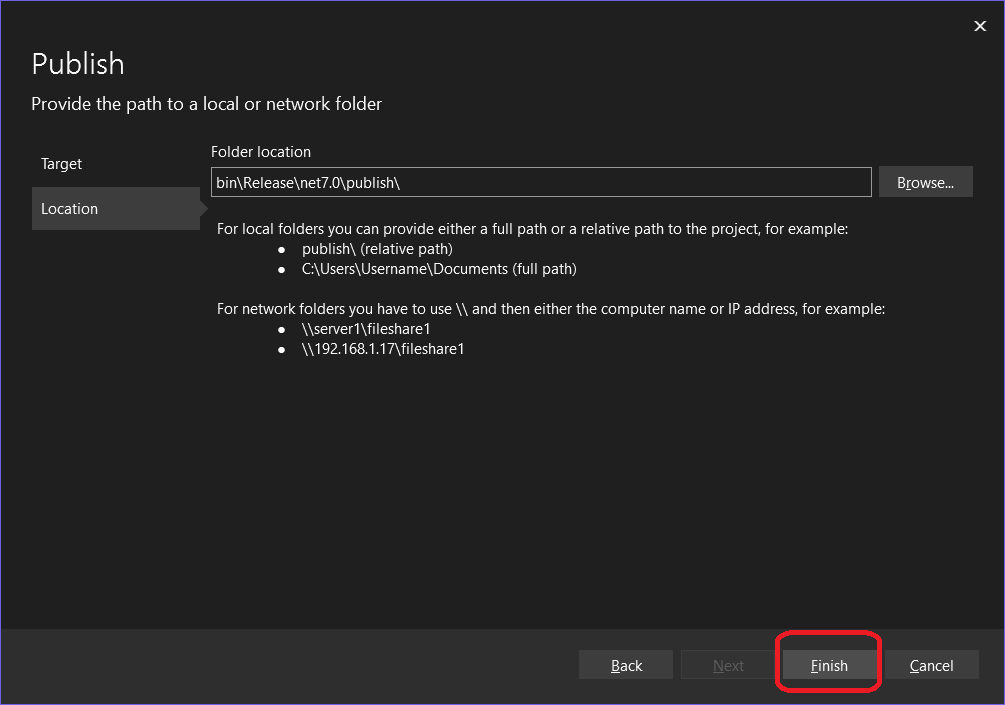Click the publish\ (relative path) example
The height and width of the screenshot is (705, 1005).
coord(377,249)
